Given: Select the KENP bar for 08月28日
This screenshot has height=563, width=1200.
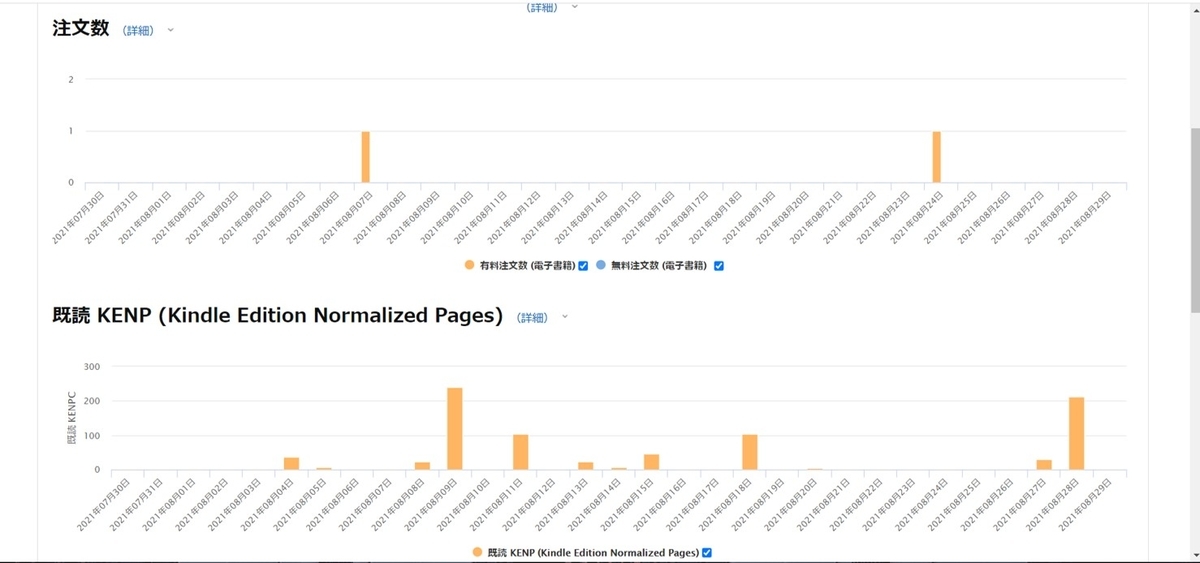Looking at the screenshot, I should [1076, 434].
